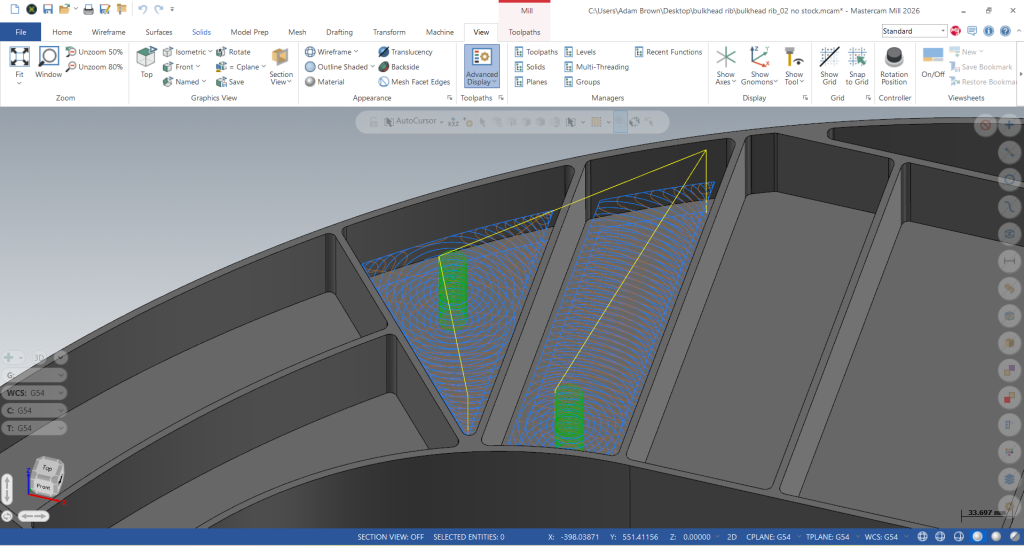The height and width of the screenshot is (546, 1024).
Task: Expand Named views dropdown
Action: (204, 82)
